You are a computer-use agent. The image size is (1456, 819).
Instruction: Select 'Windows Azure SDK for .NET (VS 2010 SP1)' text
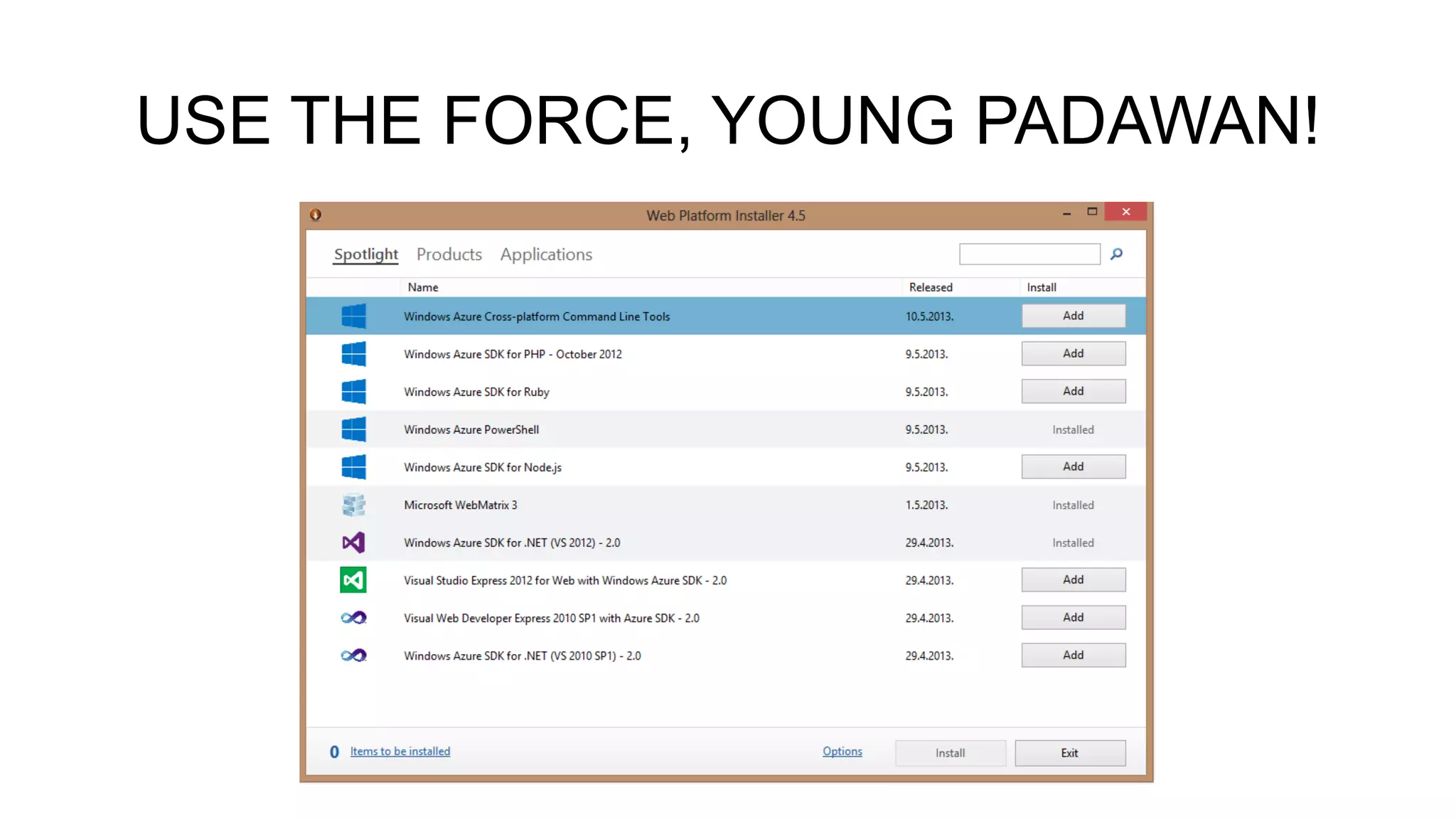(523, 655)
